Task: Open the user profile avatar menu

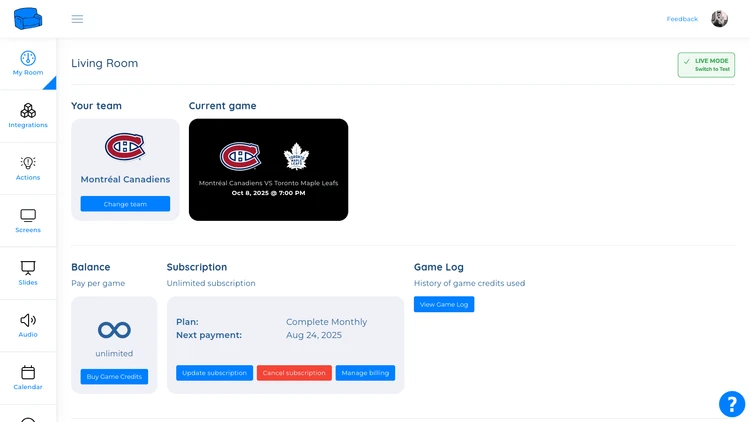Action: coord(719,19)
